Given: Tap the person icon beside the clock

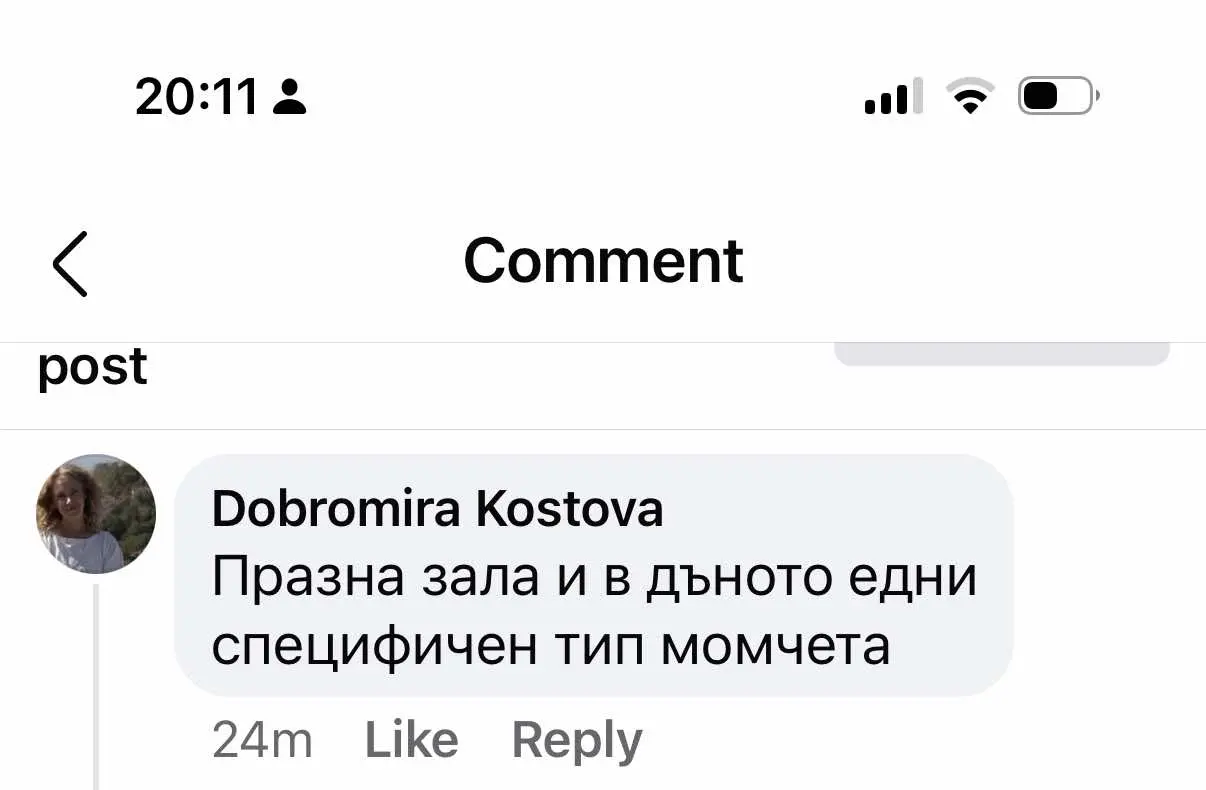Looking at the screenshot, I should 289,97.
